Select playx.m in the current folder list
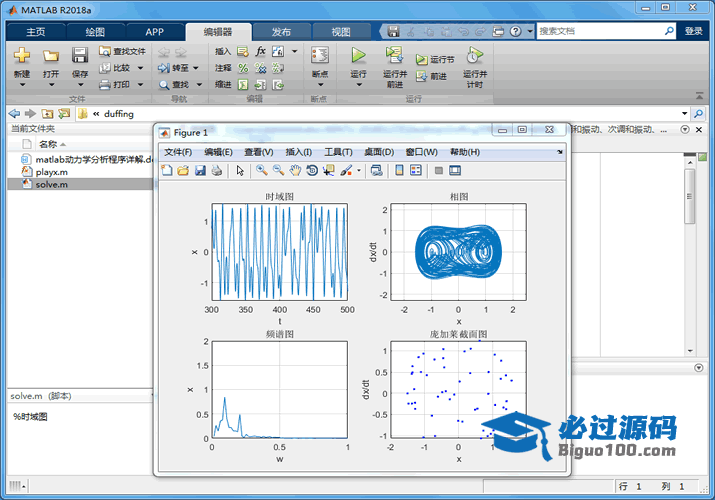715x500 pixels. [x=81, y=172]
